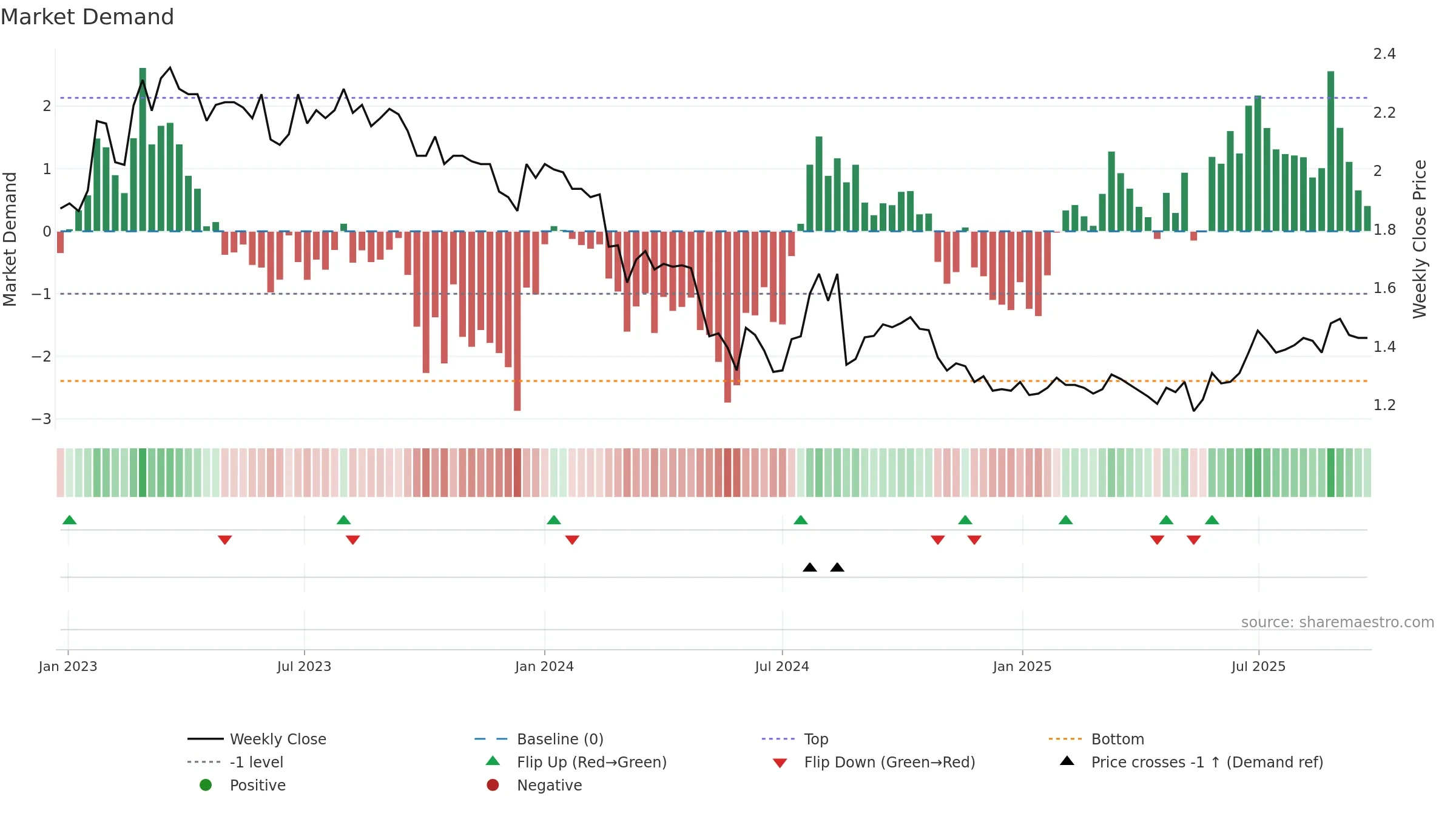The image size is (1456, 819).
Task: Click the Jul 2023 x-axis label
Action: coord(304,666)
